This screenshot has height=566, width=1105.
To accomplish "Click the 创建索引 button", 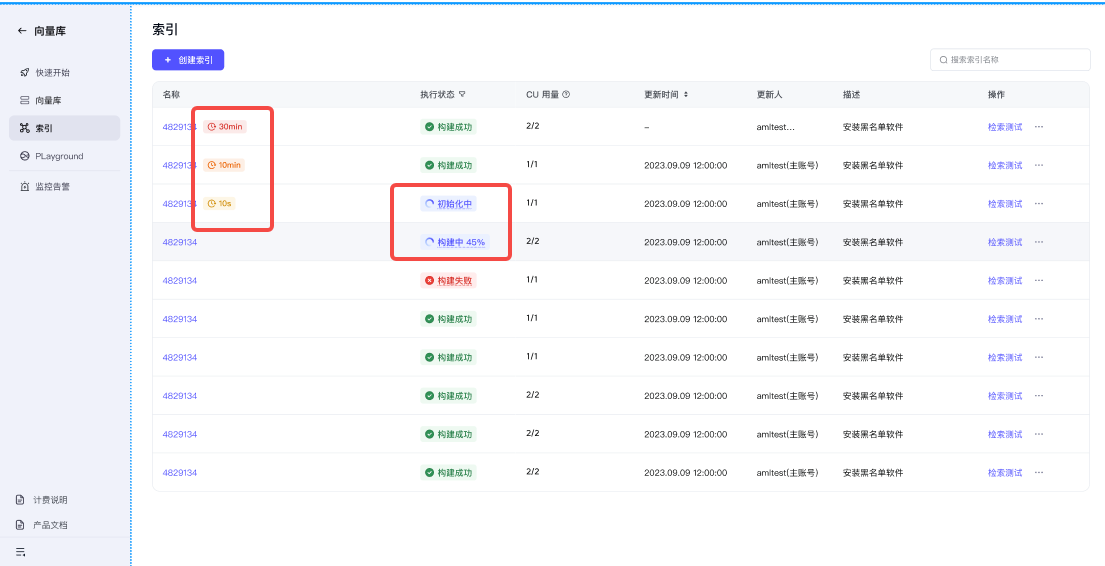I will [188, 60].
